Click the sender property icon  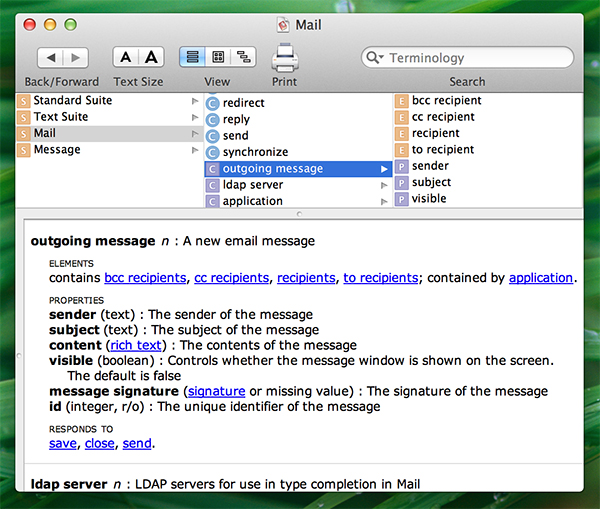(x=401, y=166)
